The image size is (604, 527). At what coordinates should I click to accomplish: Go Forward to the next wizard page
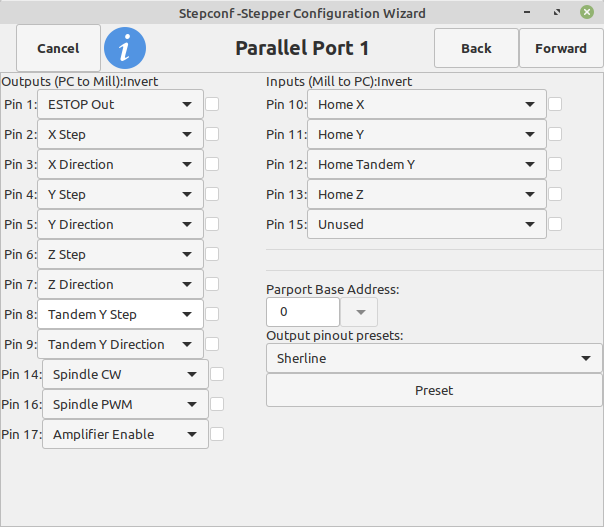tap(561, 48)
